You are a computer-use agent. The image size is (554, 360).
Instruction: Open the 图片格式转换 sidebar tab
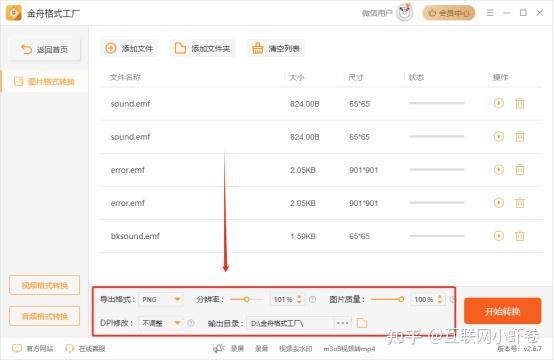click(x=45, y=82)
